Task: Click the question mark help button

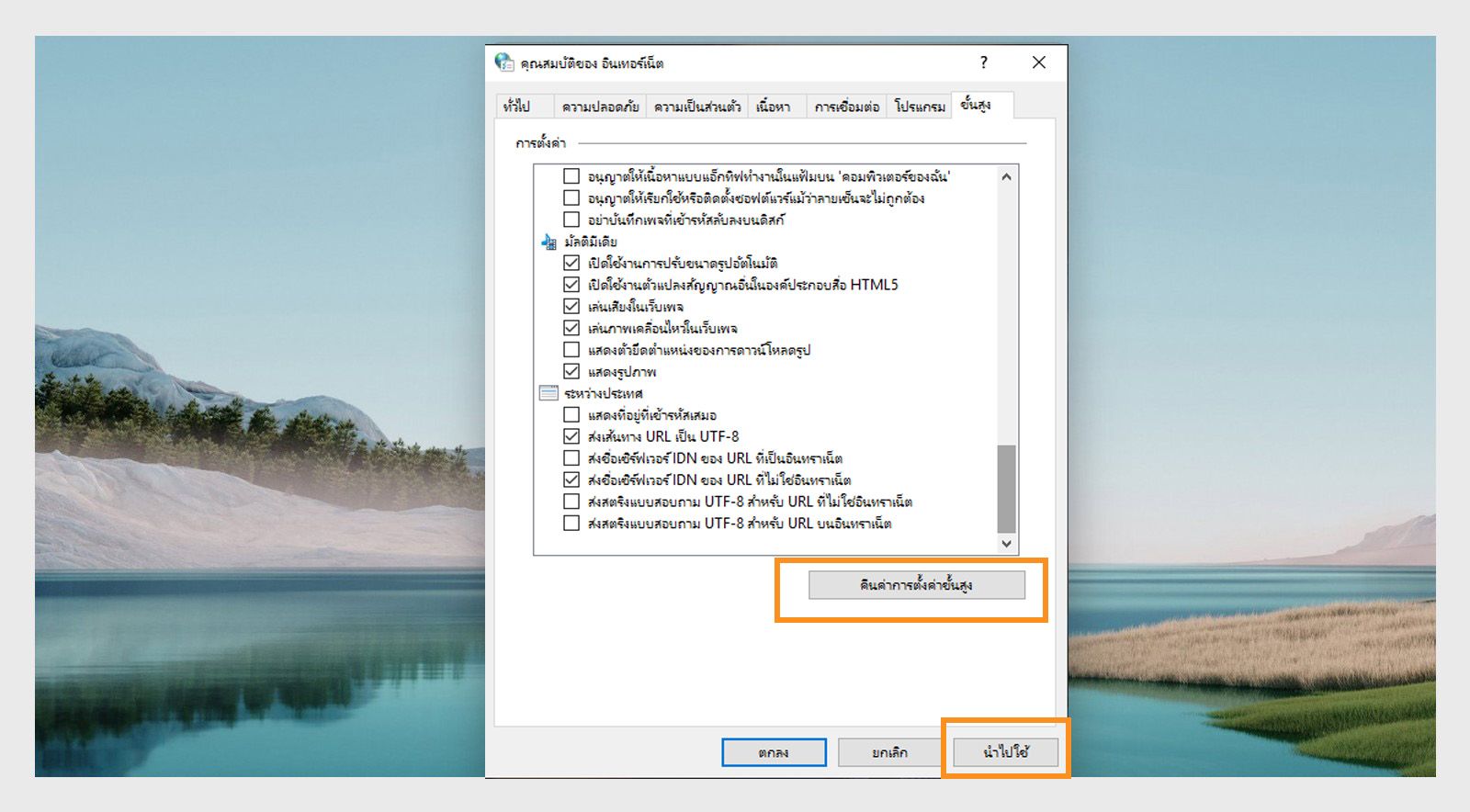Action: (x=984, y=62)
